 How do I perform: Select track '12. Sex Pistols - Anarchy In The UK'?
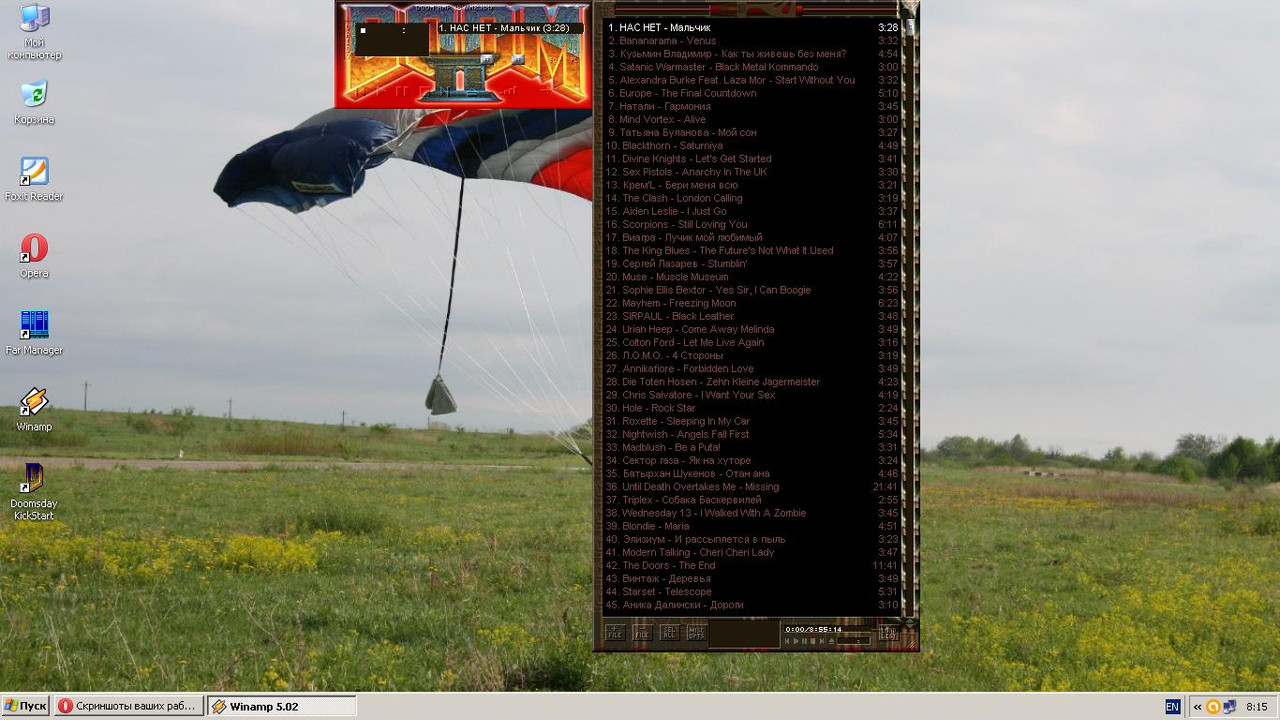coord(752,172)
